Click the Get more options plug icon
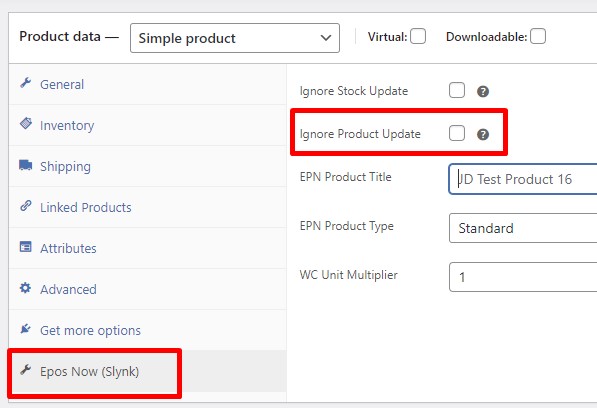This screenshot has width=597, height=408. 26,329
